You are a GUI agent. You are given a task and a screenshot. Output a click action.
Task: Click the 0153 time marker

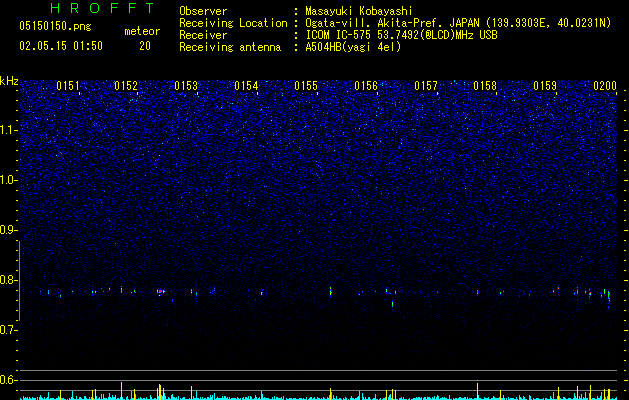tap(186, 86)
